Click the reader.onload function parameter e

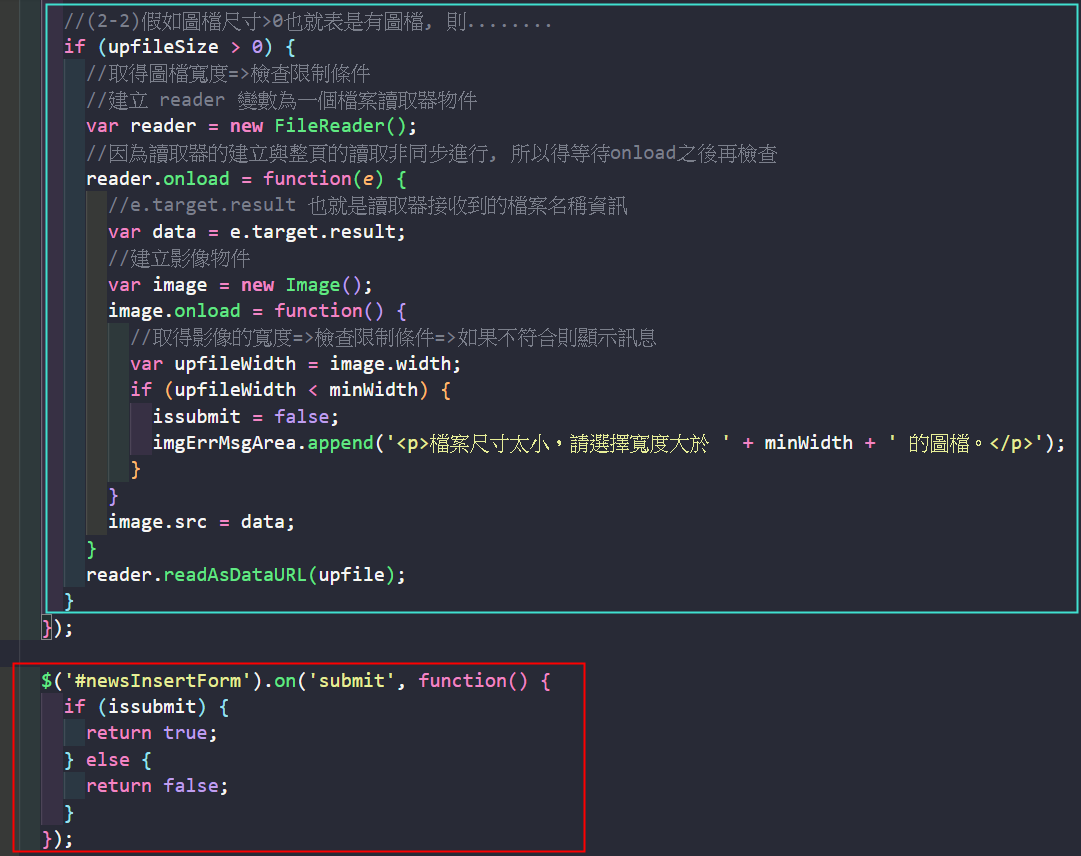368,179
